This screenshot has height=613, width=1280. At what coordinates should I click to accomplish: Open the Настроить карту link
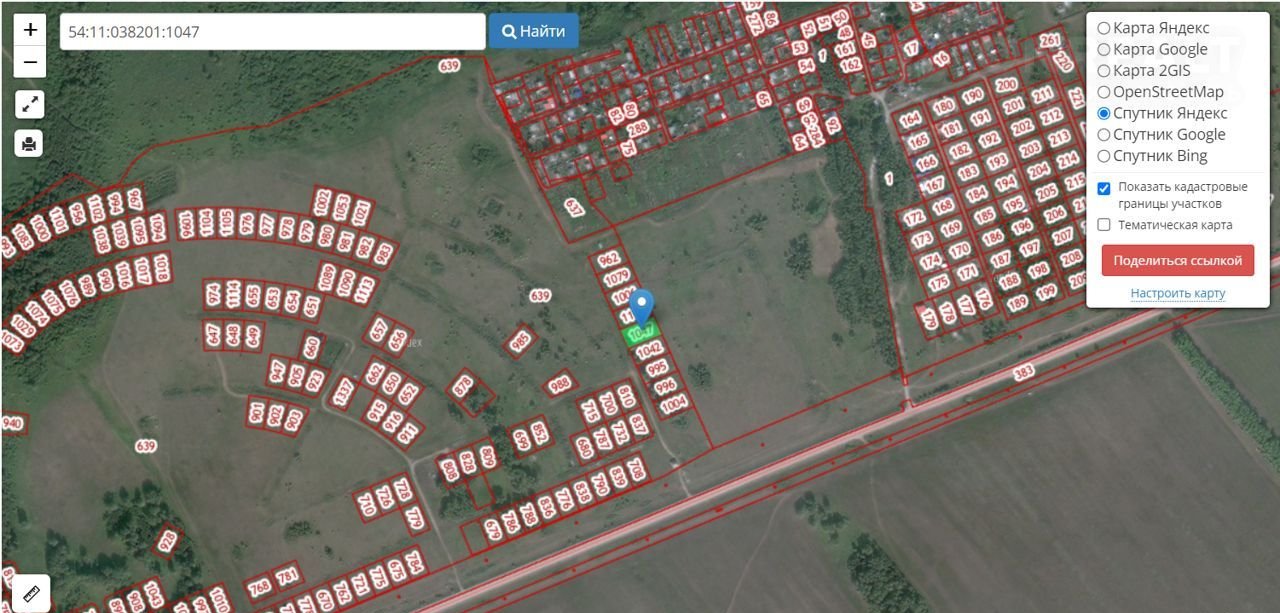click(x=1177, y=293)
